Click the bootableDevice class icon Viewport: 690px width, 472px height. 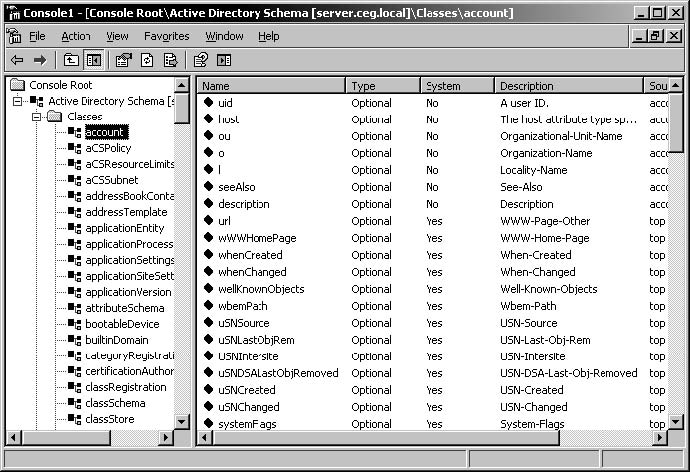pyautogui.click(x=74, y=324)
